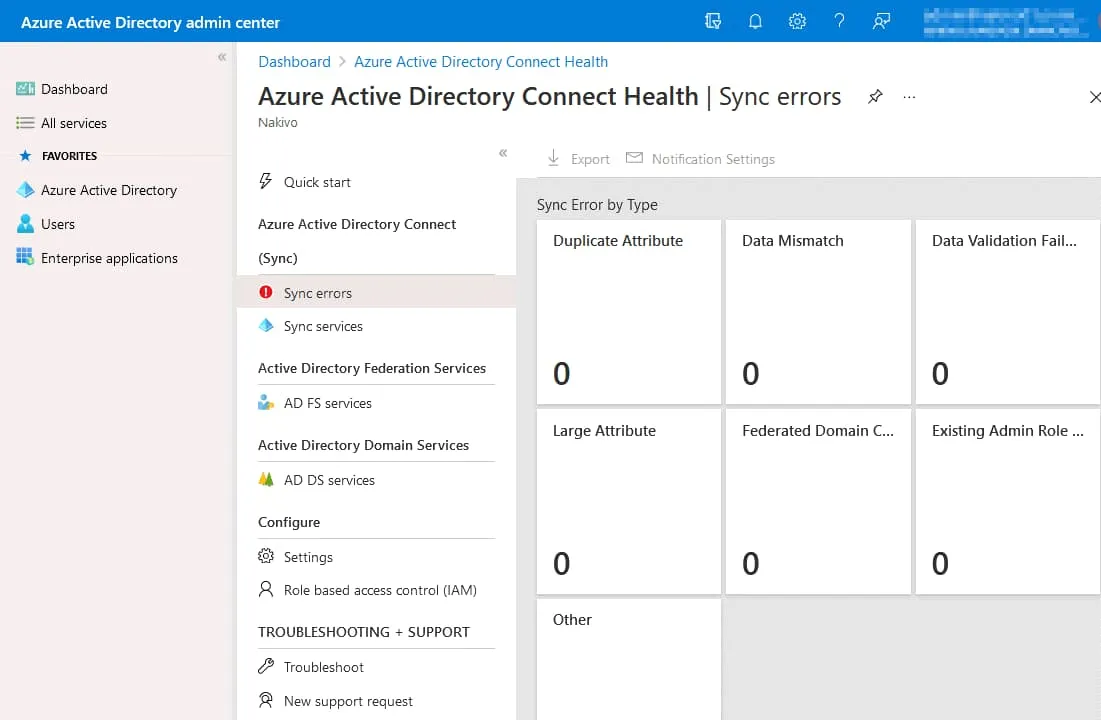The image size is (1101, 720).
Task: Click the help question mark icon
Action: (839, 22)
